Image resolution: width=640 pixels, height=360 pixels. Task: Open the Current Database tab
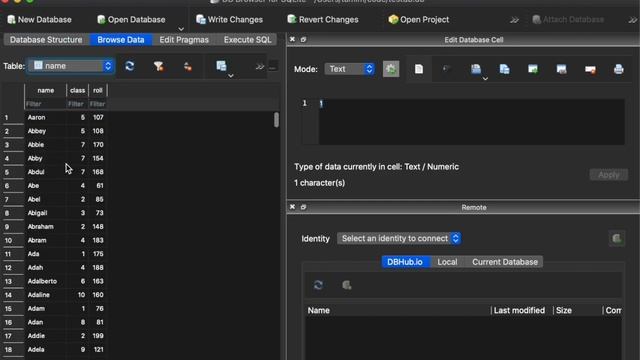(505, 262)
